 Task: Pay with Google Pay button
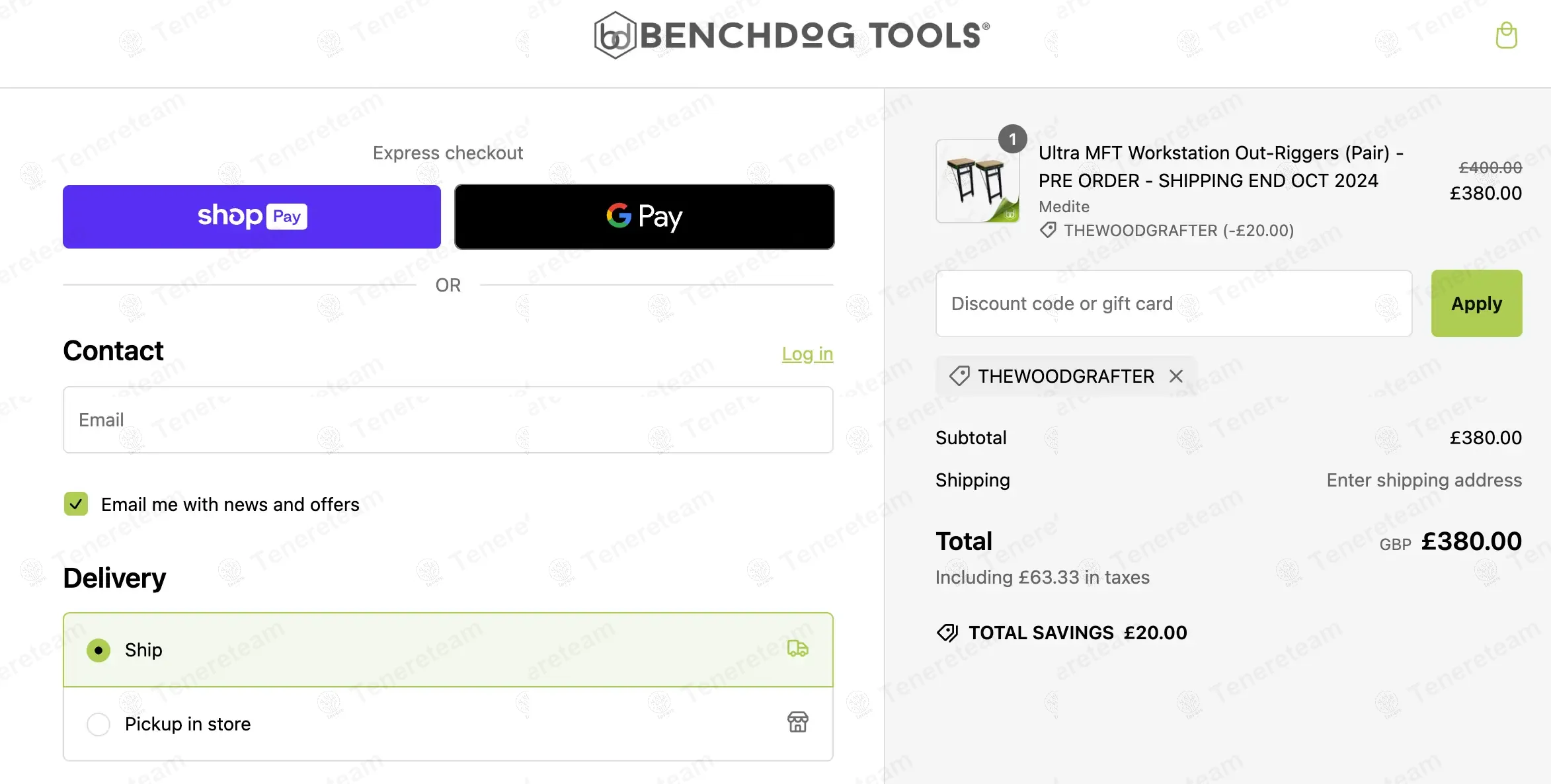(644, 217)
